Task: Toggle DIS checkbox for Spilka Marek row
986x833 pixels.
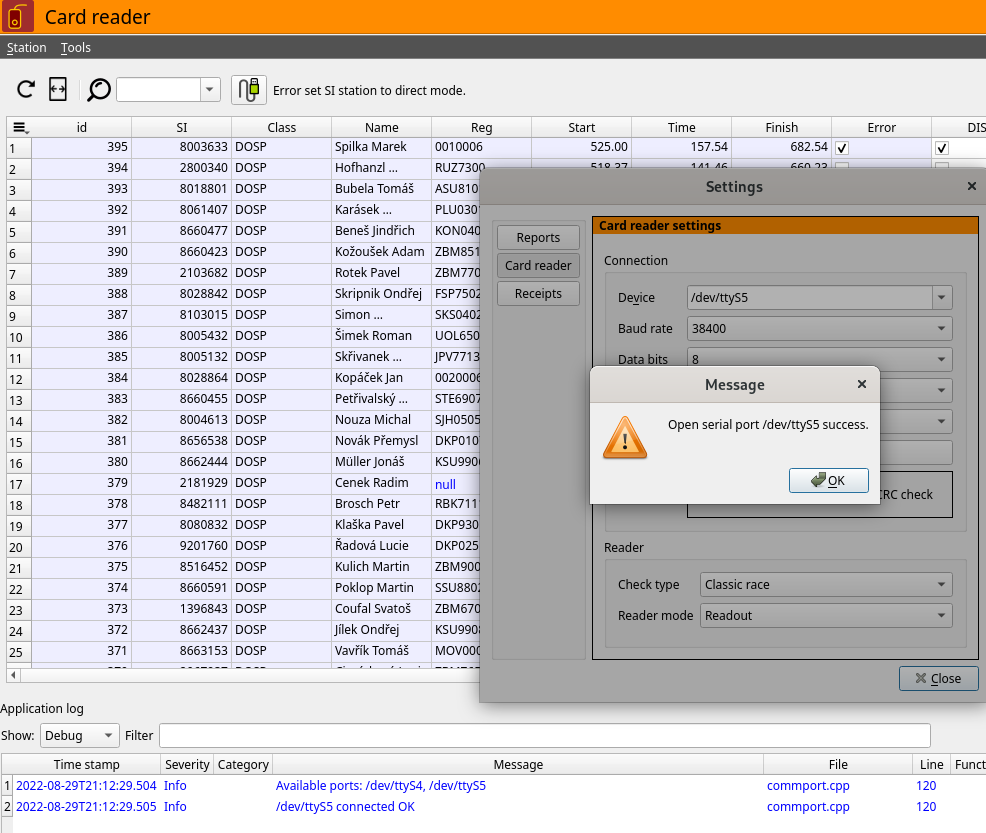Action: (x=941, y=148)
